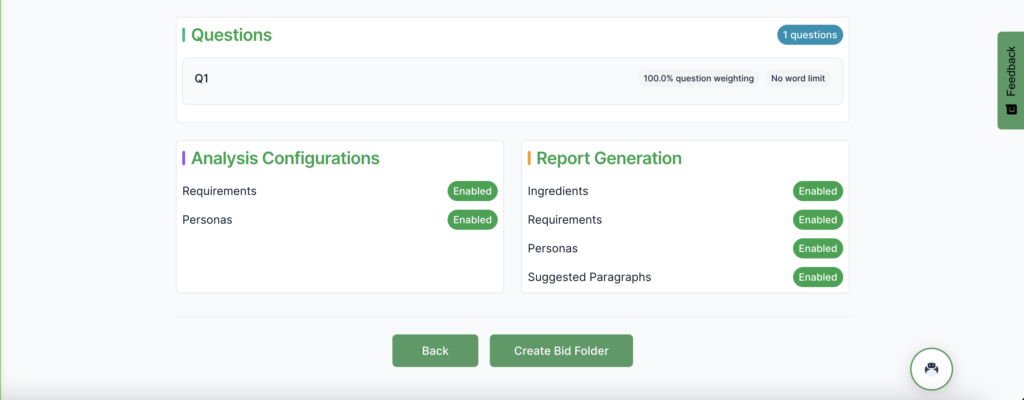Click the Create Bid Folder button
Screen dimensions: 1024x400
tap(561, 351)
